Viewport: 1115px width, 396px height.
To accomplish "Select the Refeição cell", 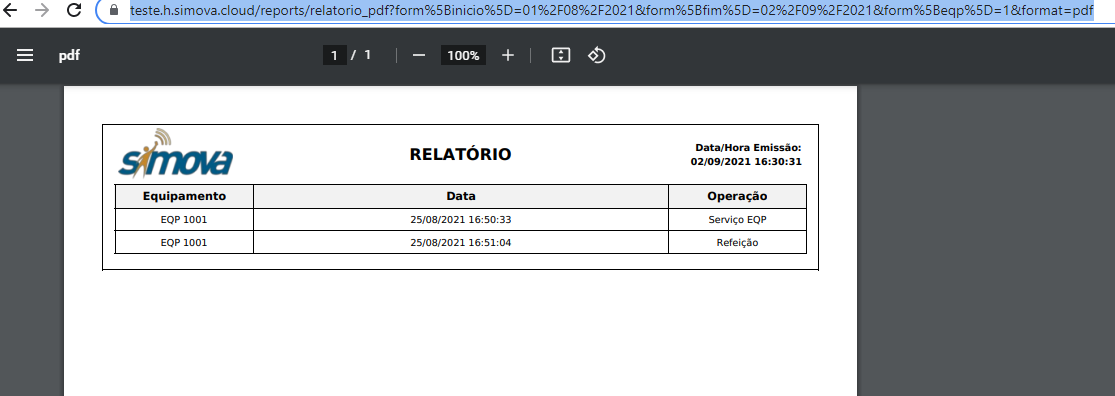I will click(x=737, y=242).
